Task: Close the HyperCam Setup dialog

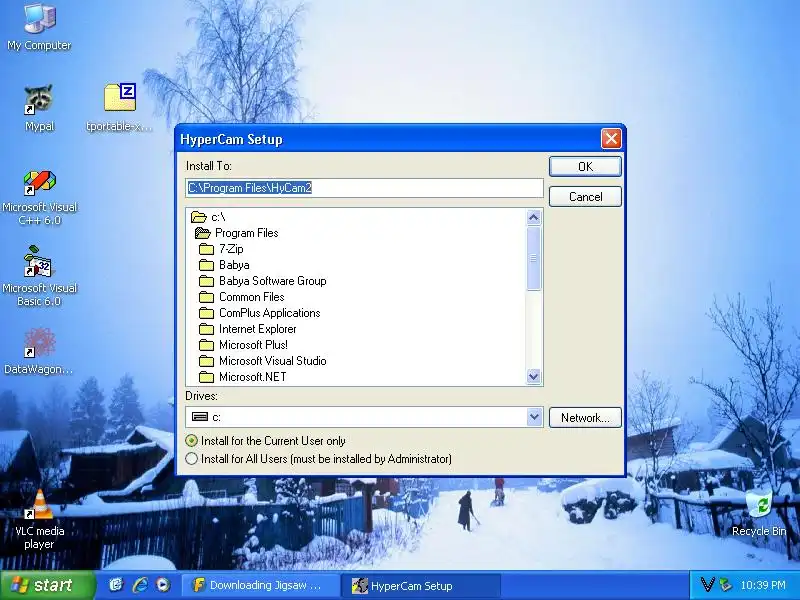Action: point(611,139)
